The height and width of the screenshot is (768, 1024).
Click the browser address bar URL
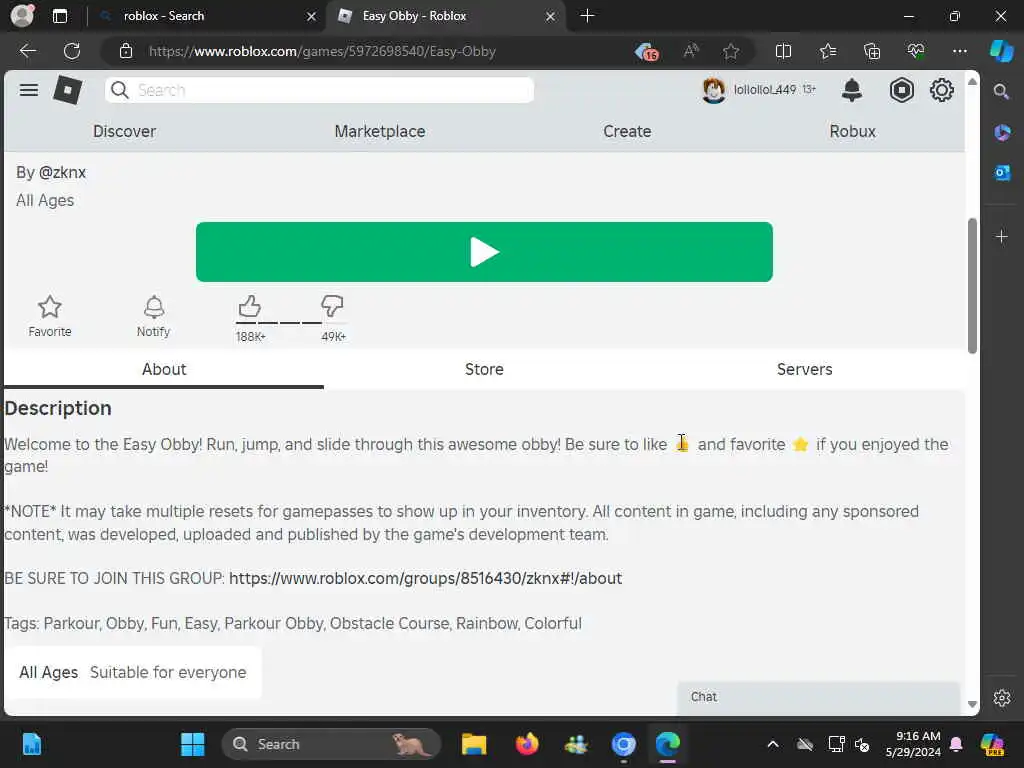coord(322,51)
